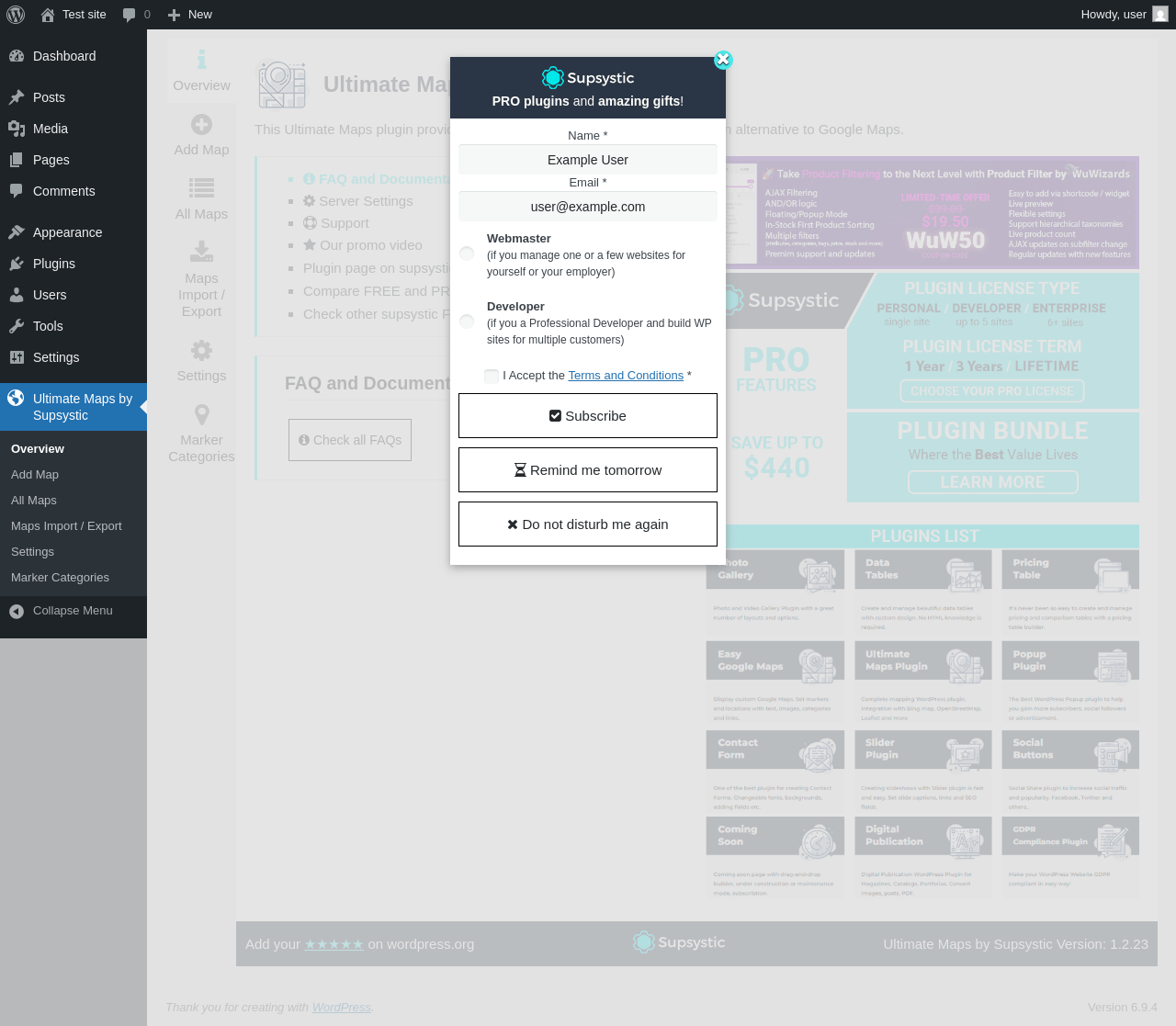Image resolution: width=1176 pixels, height=1026 pixels.
Task: Click the plugin Settings gear icon
Action: tap(201, 350)
